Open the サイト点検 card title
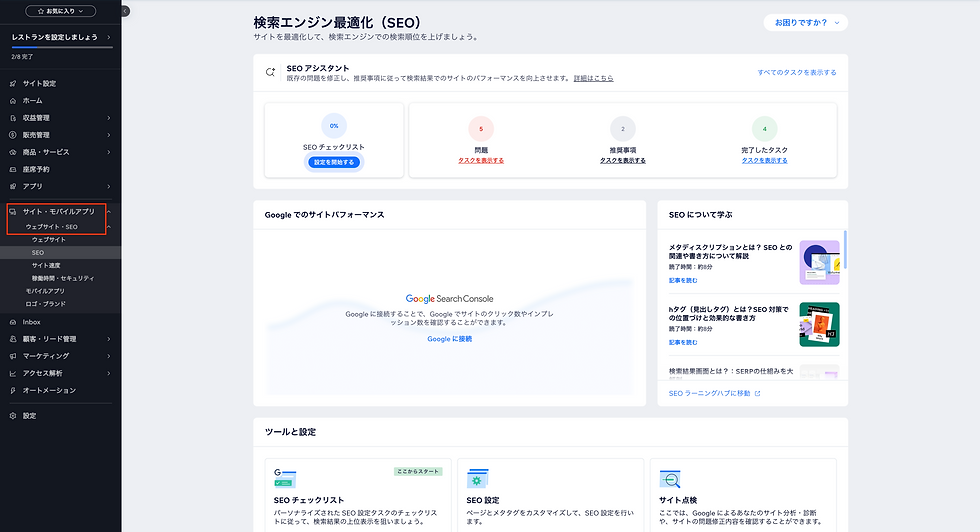 point(678,500)
